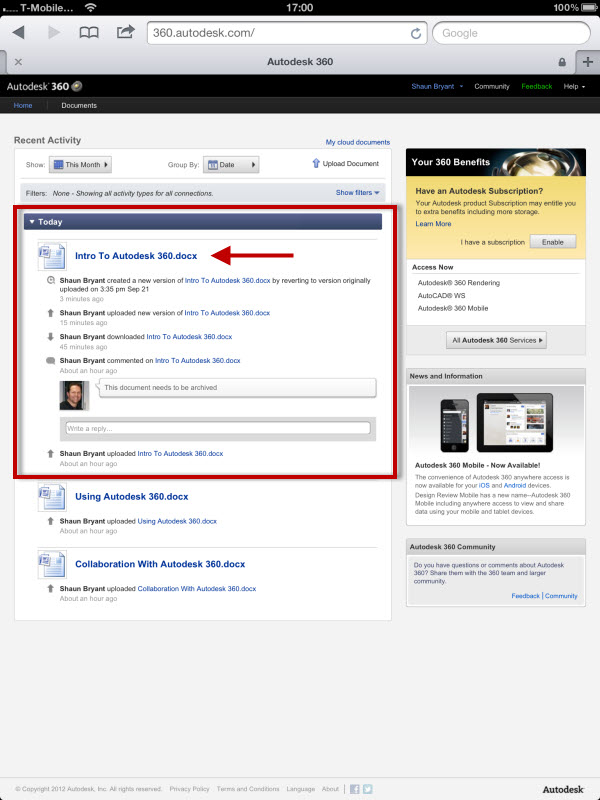600x800 pixels.
Task: Open Using Autodesk 360.docx title link
Action: click(132, 496)
